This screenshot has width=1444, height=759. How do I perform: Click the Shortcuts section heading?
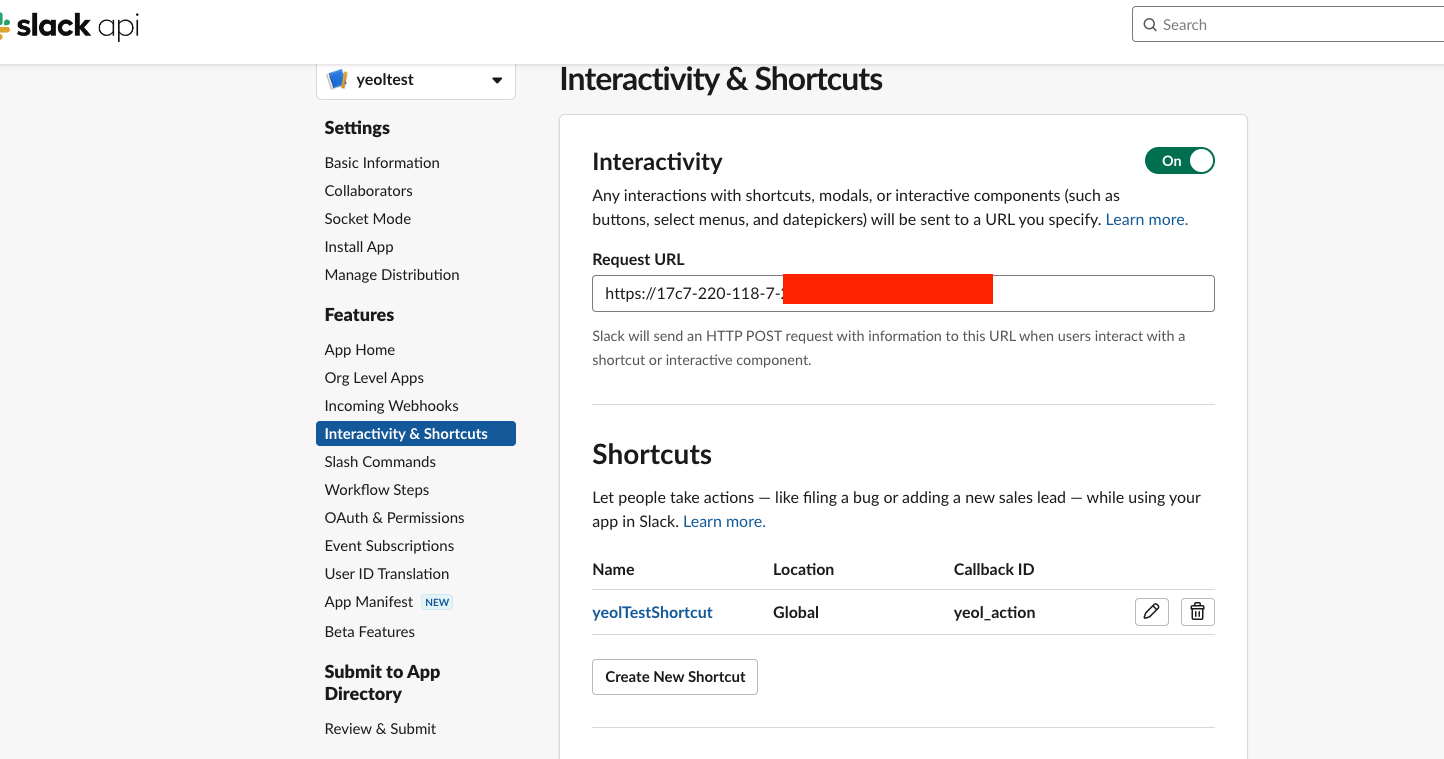coord(652,455)
